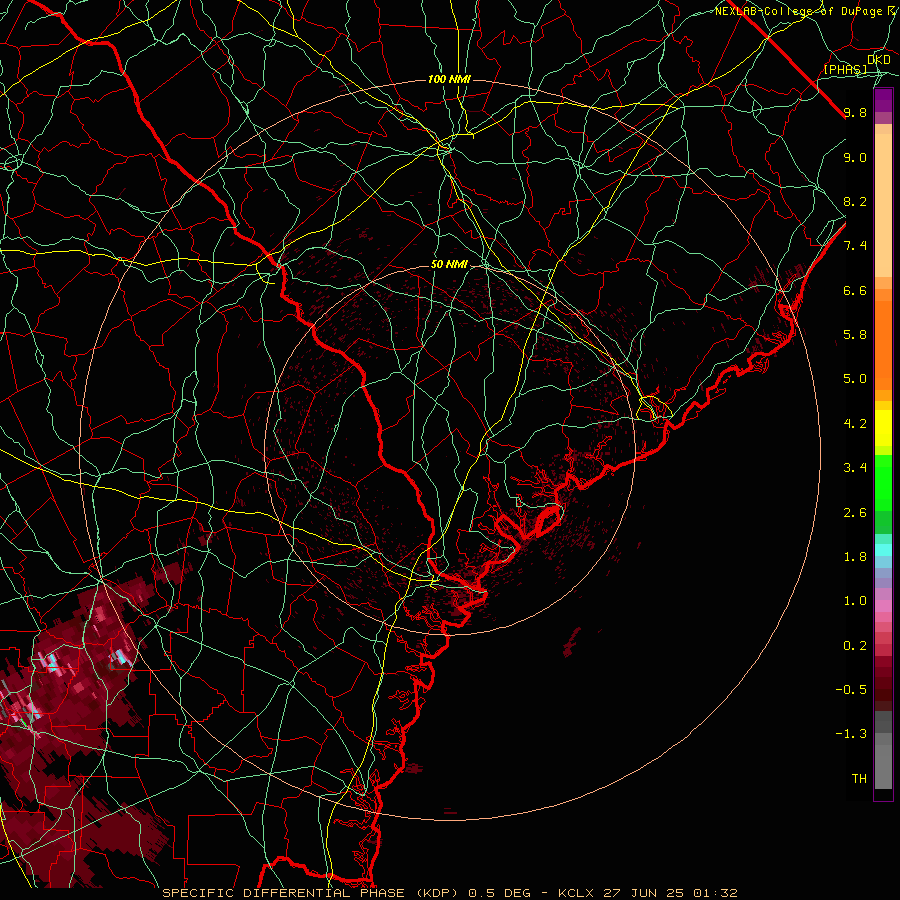Click the -0.5 value on the scale
Screen dimensions: 900x900
click(x=851, y=690)
